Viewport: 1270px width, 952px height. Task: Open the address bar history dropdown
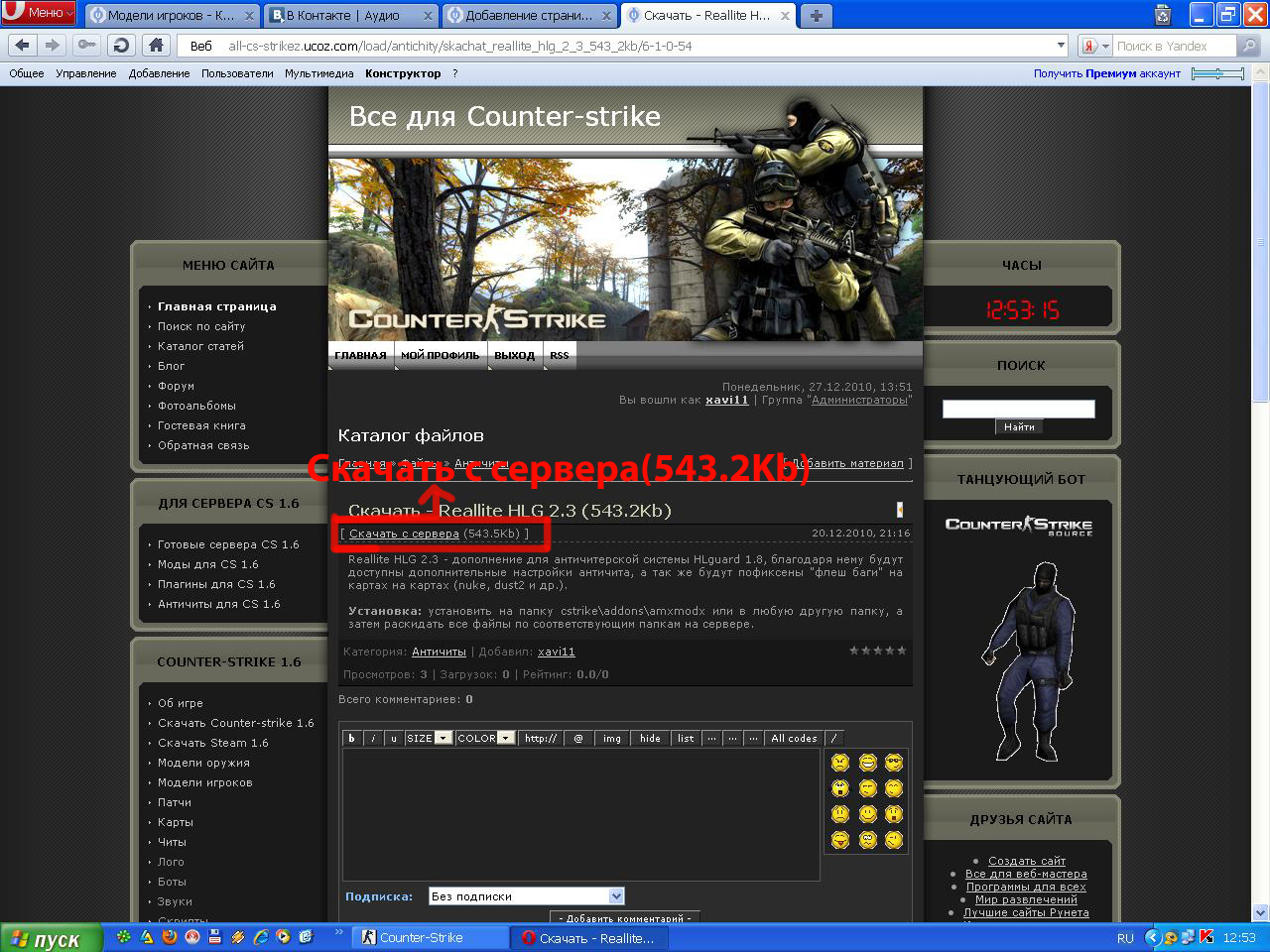(x=1061, y=46)
